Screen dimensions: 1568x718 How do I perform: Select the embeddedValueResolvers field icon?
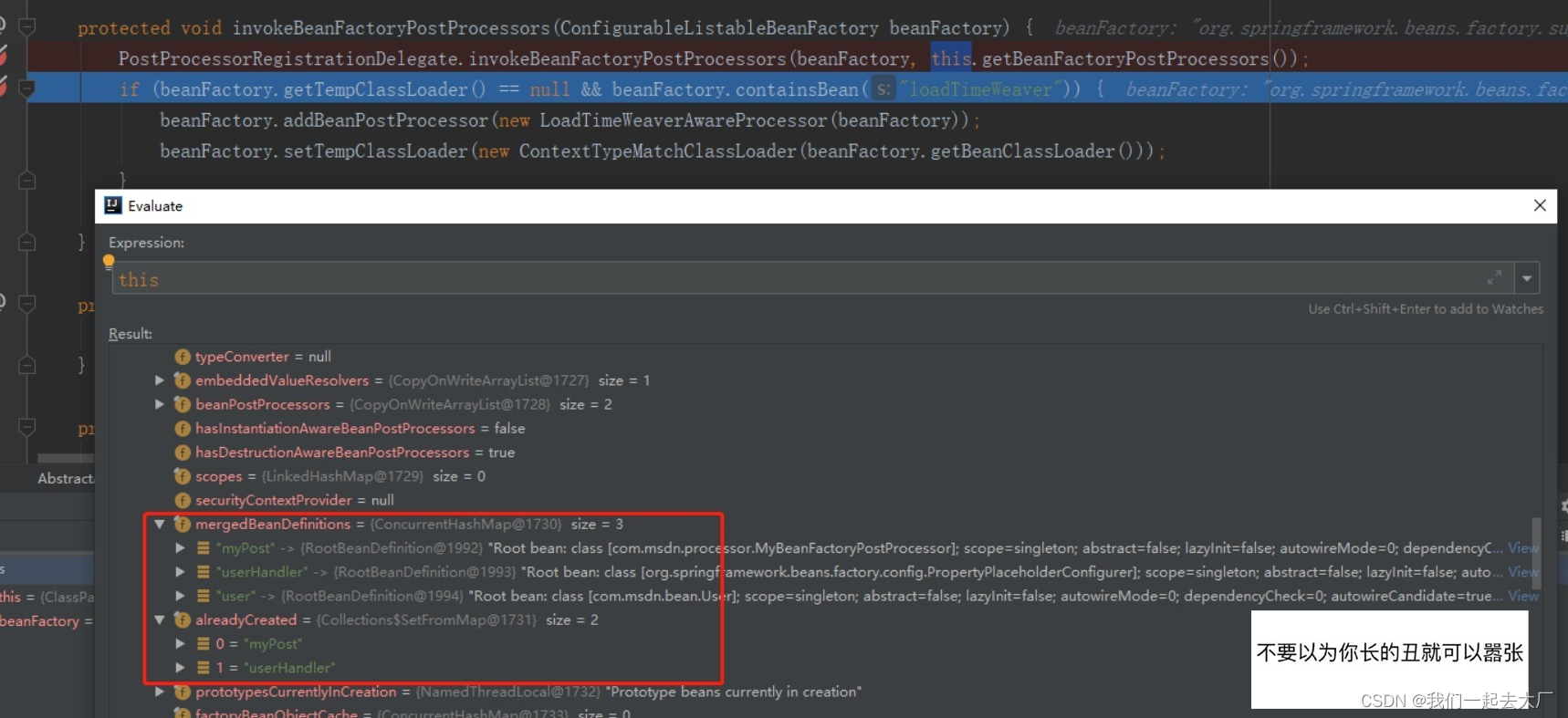click(183, 380)
